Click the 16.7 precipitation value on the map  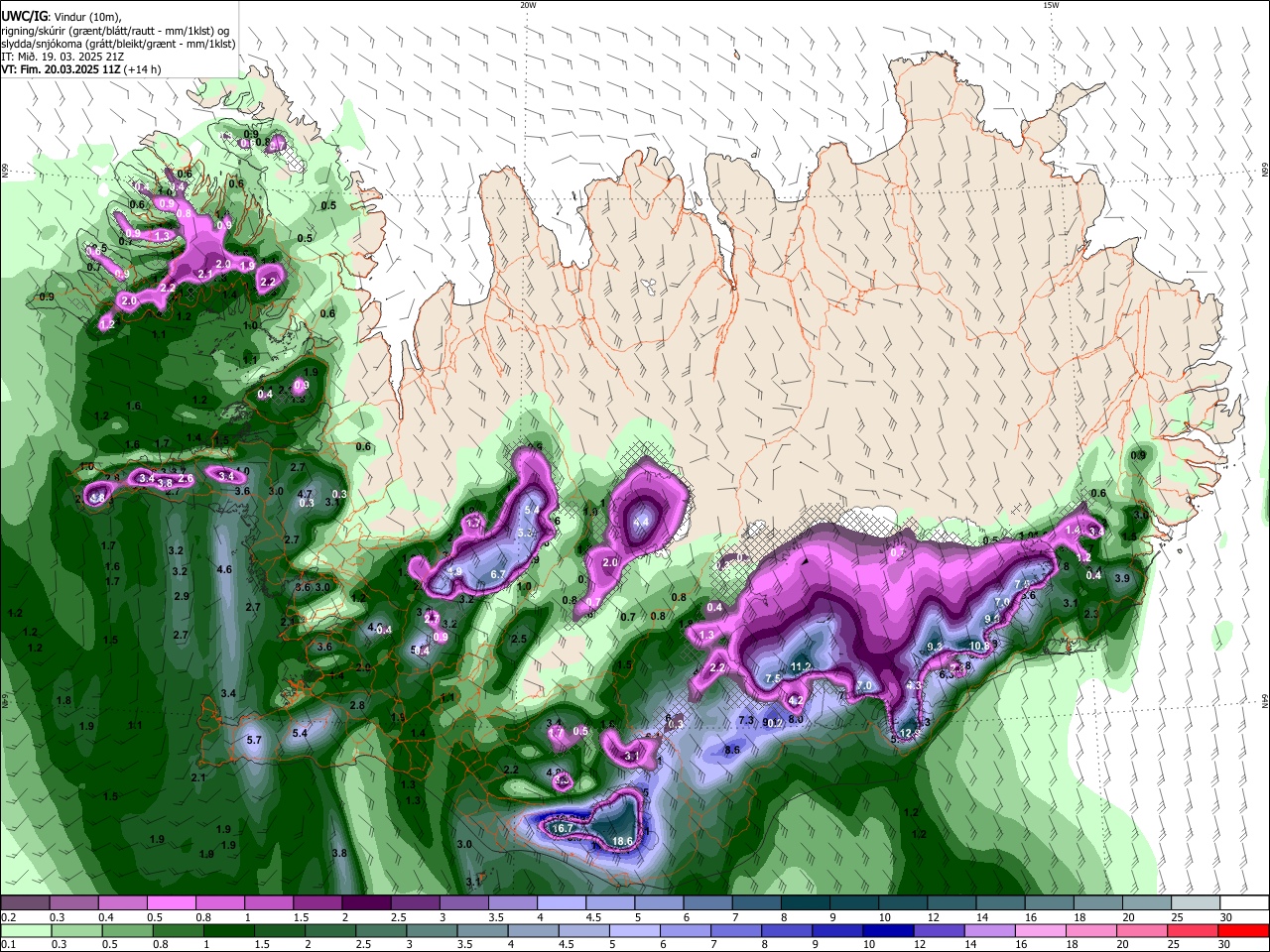click(x=564, y=828)
